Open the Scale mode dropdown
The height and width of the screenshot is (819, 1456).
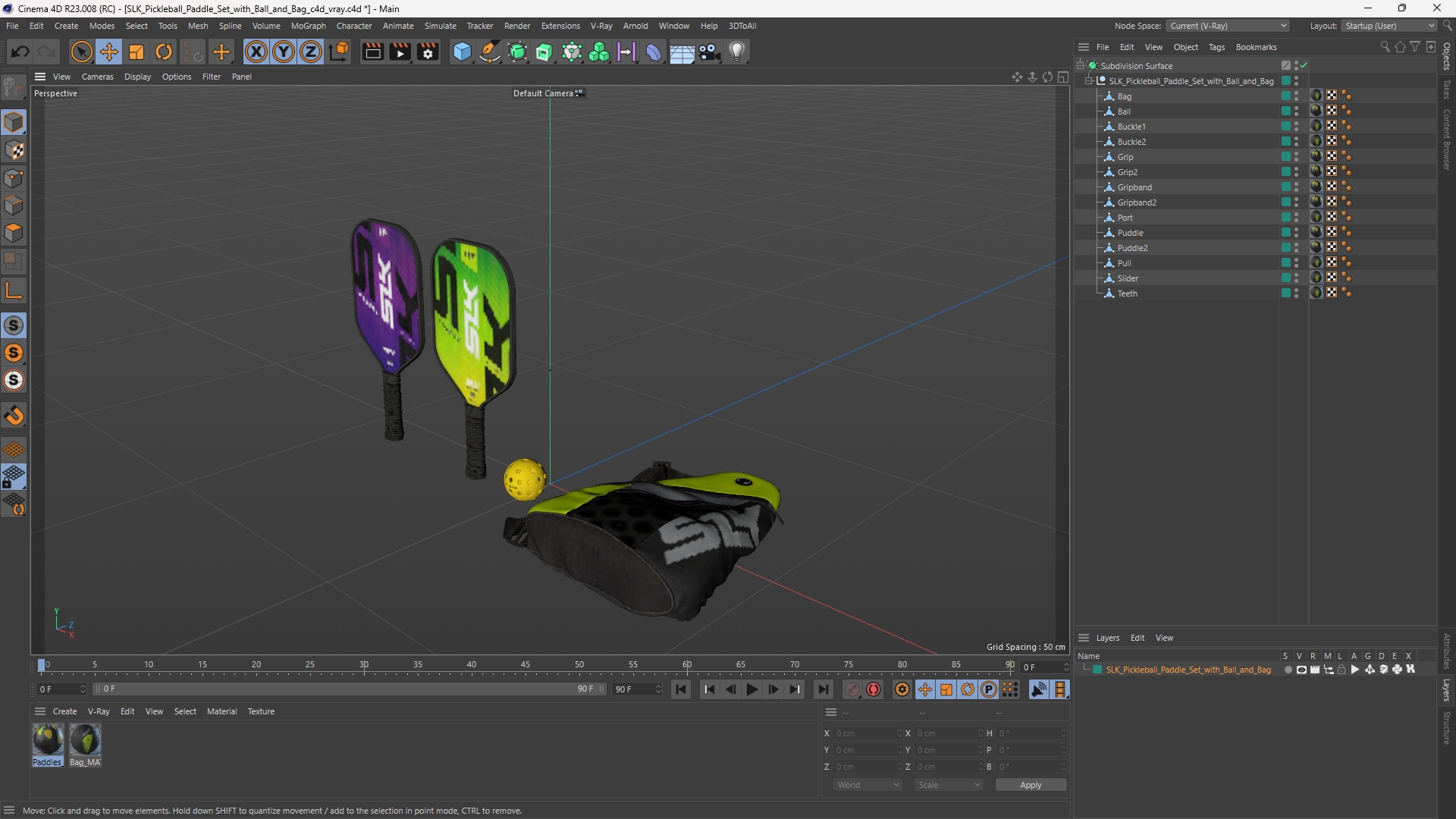tap(949, 785)
